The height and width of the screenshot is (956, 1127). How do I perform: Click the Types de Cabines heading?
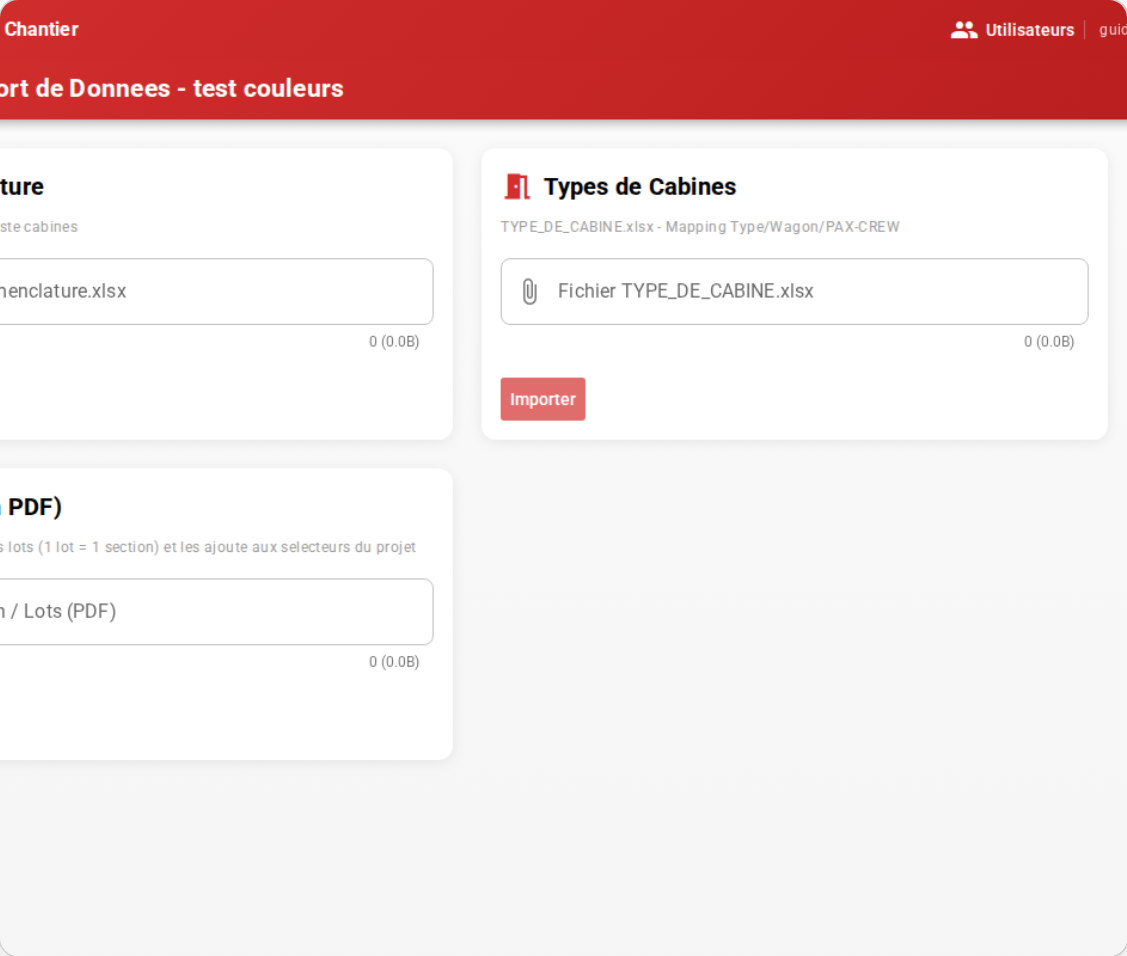(640, 186)
